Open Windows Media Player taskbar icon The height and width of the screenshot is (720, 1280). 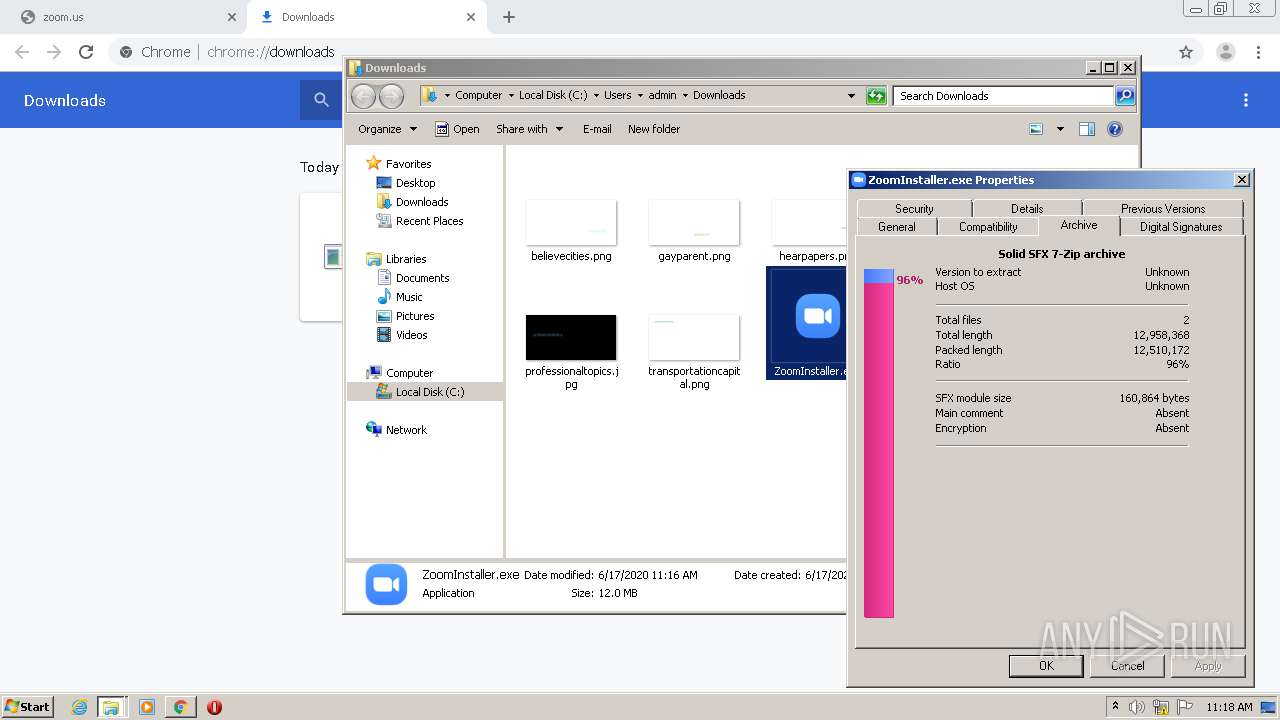tap(147, 707)
